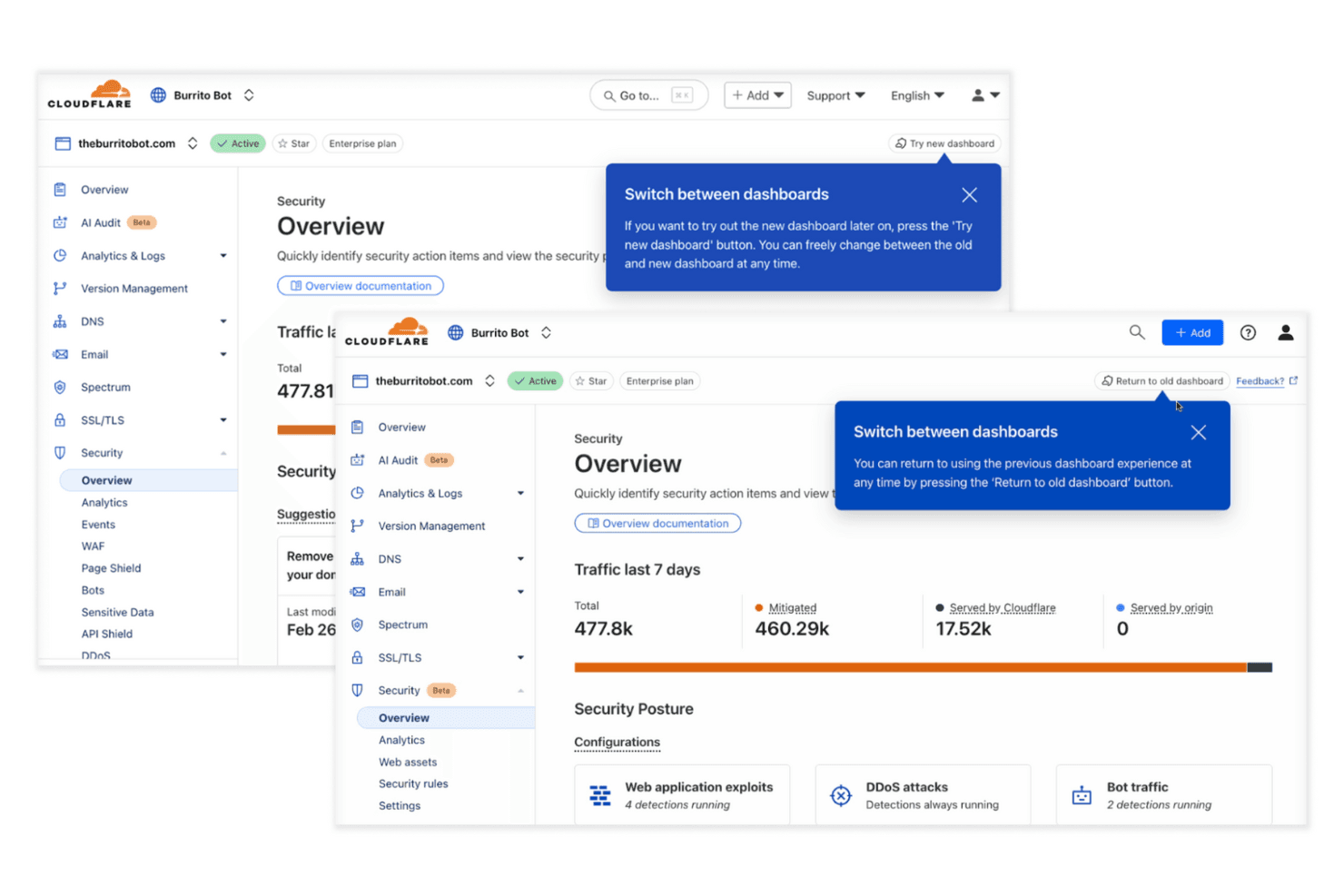This screenshot has width=1344, height=896.
Task: Click the dark Served by Cloudflare bar segment
Action: 1260,668
